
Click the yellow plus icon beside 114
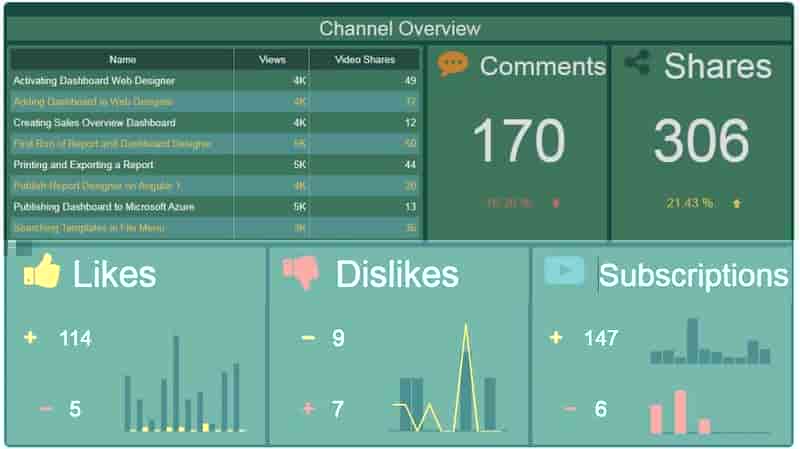pos(30,337)
